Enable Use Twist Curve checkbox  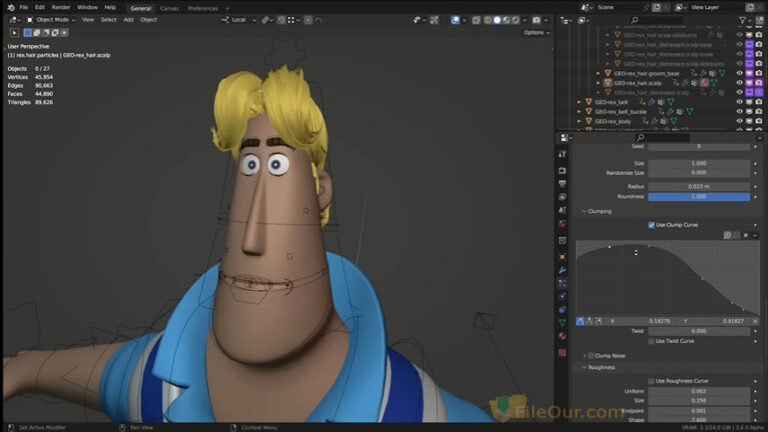(651, 341)
